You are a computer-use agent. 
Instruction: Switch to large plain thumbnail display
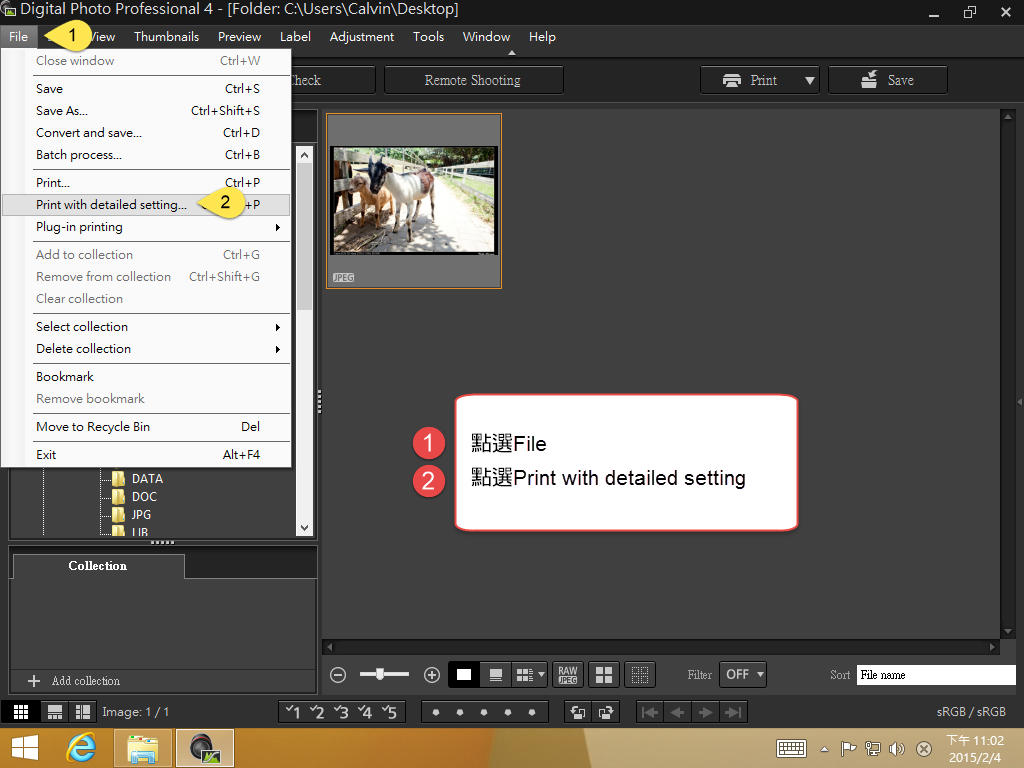click(464, 675)
